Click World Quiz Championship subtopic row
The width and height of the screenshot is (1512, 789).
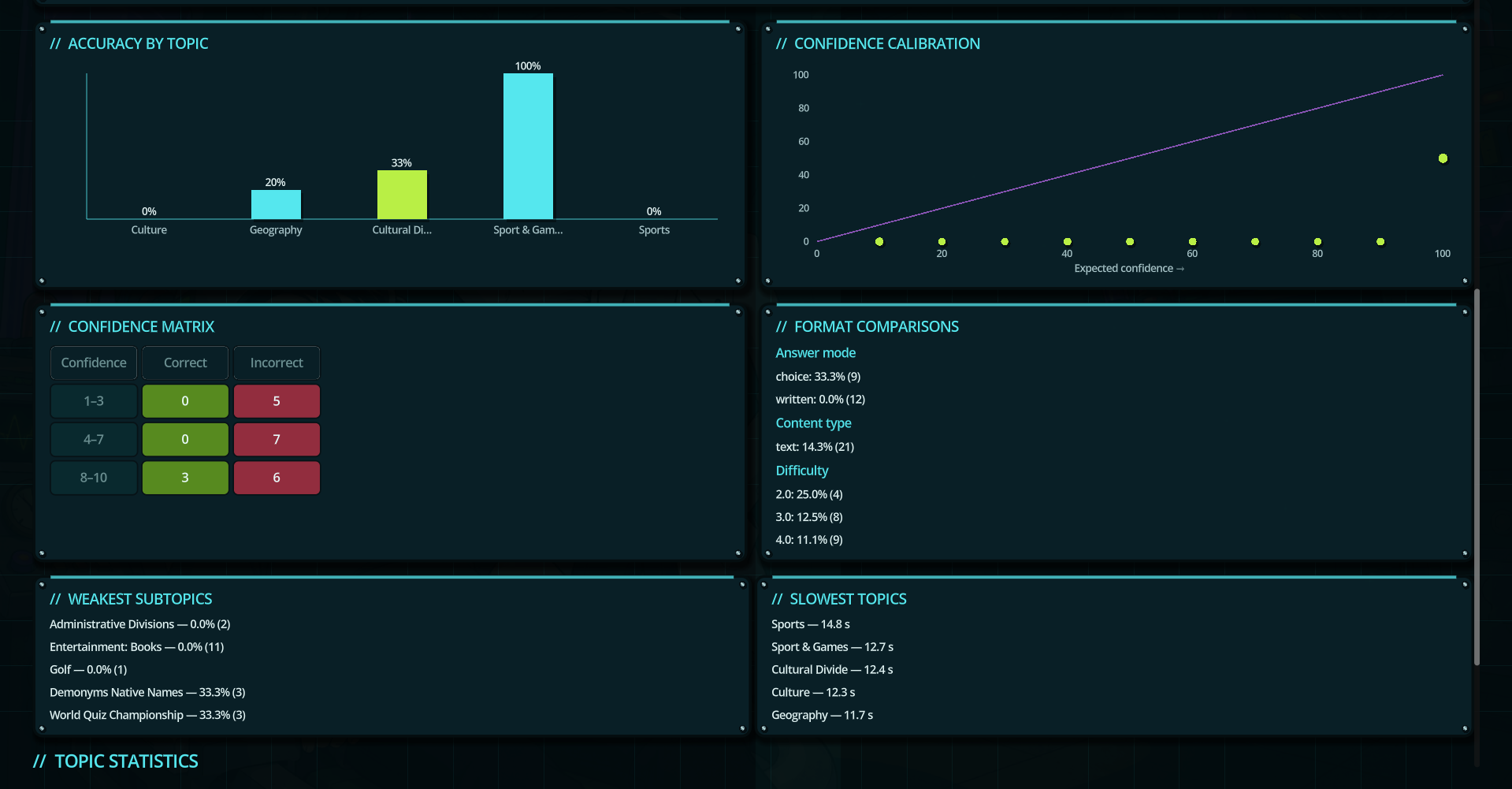(x=147, y=715)
